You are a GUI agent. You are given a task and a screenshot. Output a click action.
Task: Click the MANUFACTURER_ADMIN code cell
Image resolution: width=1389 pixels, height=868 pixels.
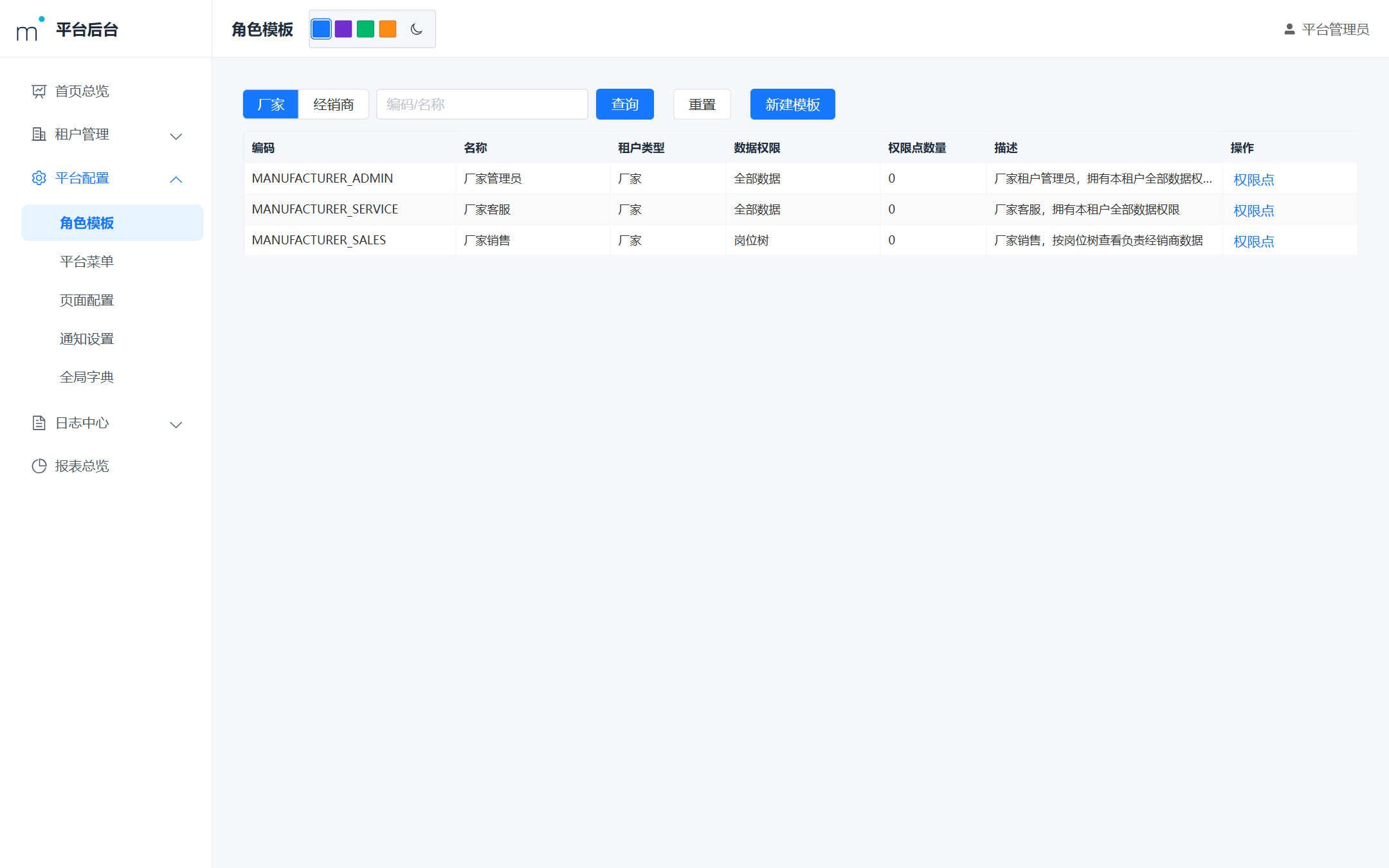(x=350, y=178)
